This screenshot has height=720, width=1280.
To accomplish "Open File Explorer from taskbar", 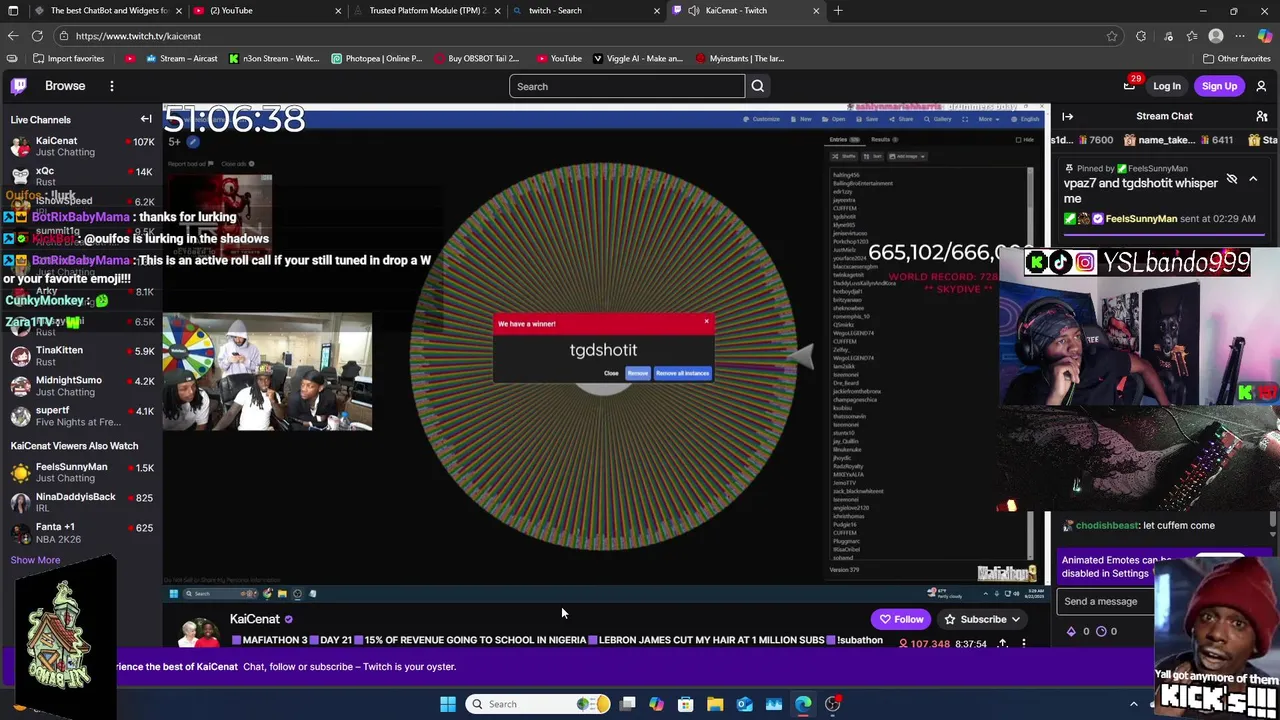I will 715,704.
